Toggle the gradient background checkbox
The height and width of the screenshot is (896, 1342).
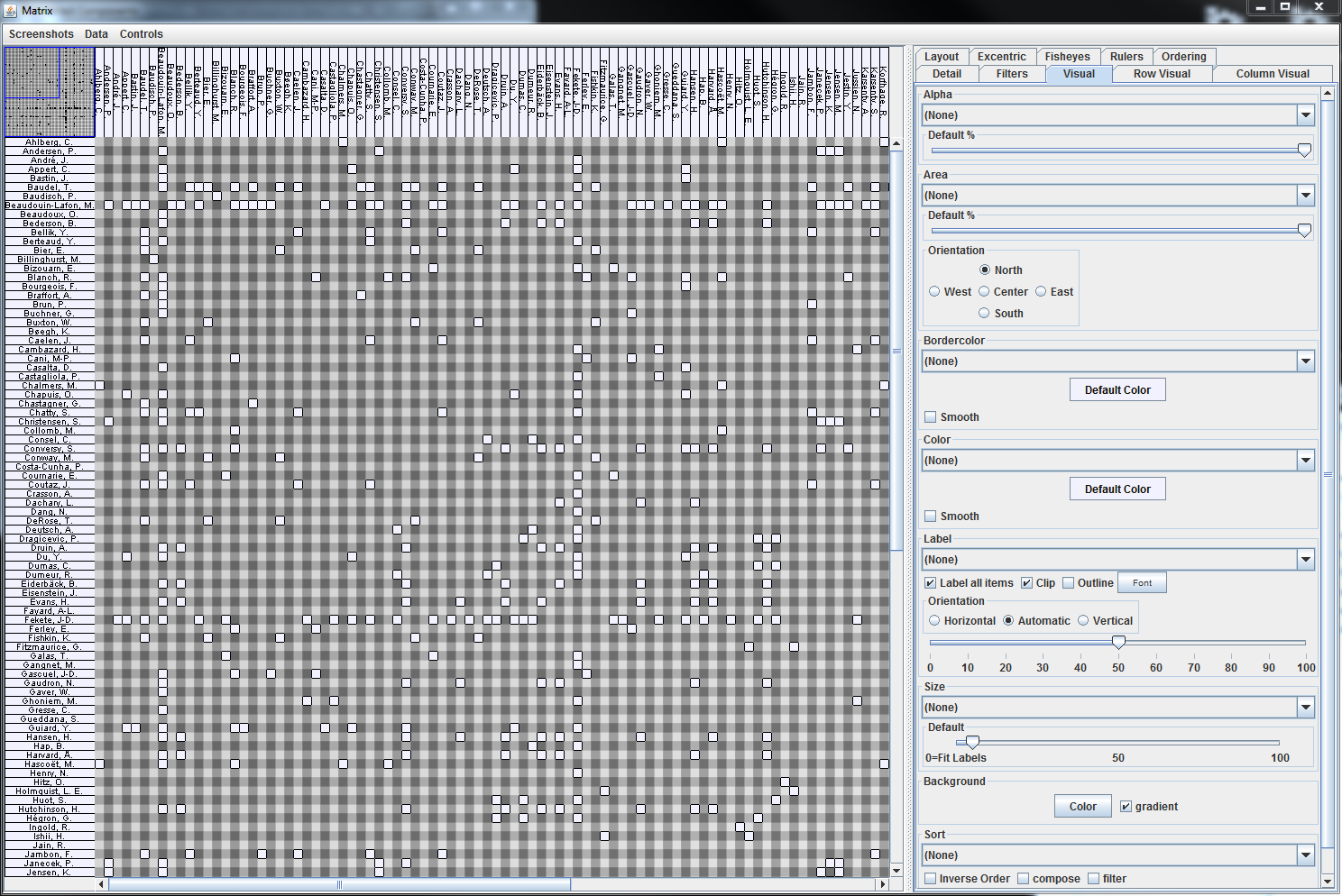1126,807
